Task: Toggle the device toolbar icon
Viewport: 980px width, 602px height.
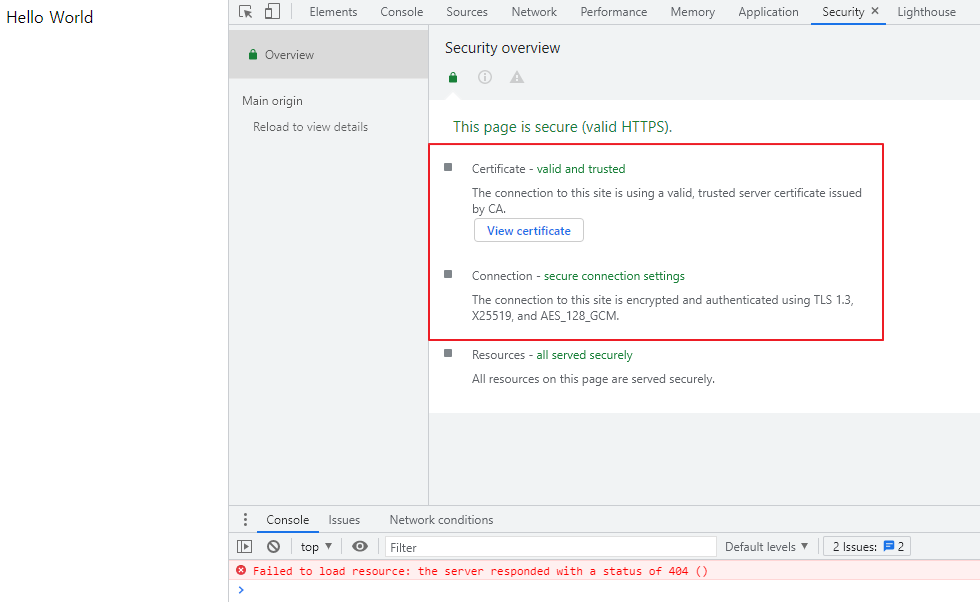Action: coord(272,12)
